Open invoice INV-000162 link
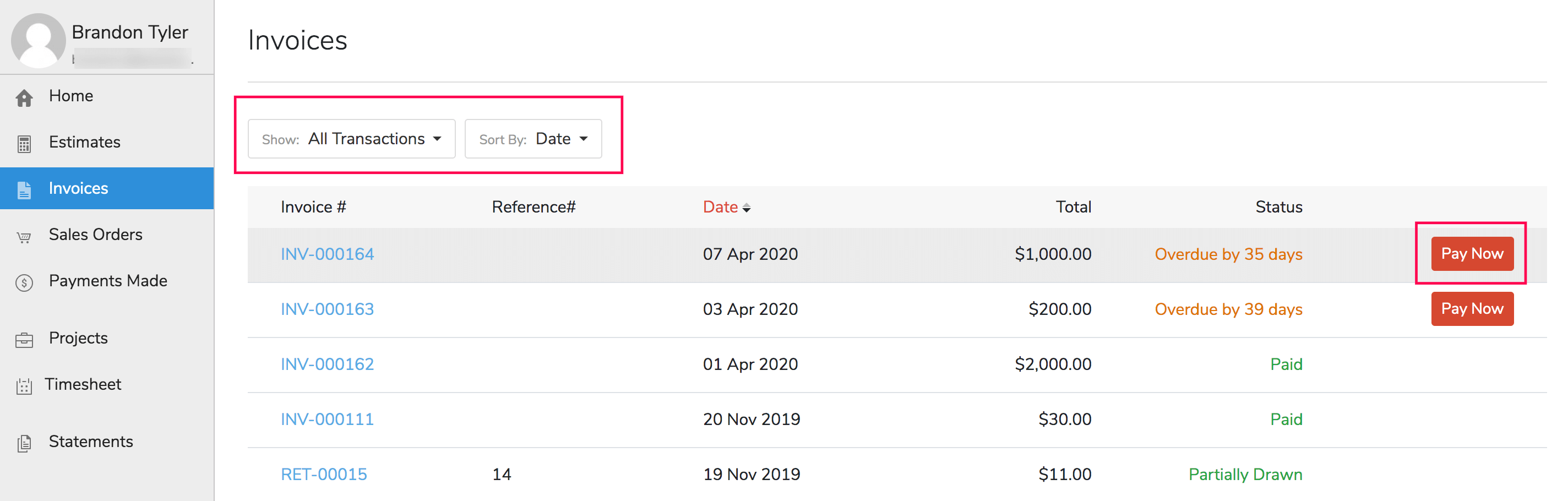1568x501 pixels. [x=327, y=364]
